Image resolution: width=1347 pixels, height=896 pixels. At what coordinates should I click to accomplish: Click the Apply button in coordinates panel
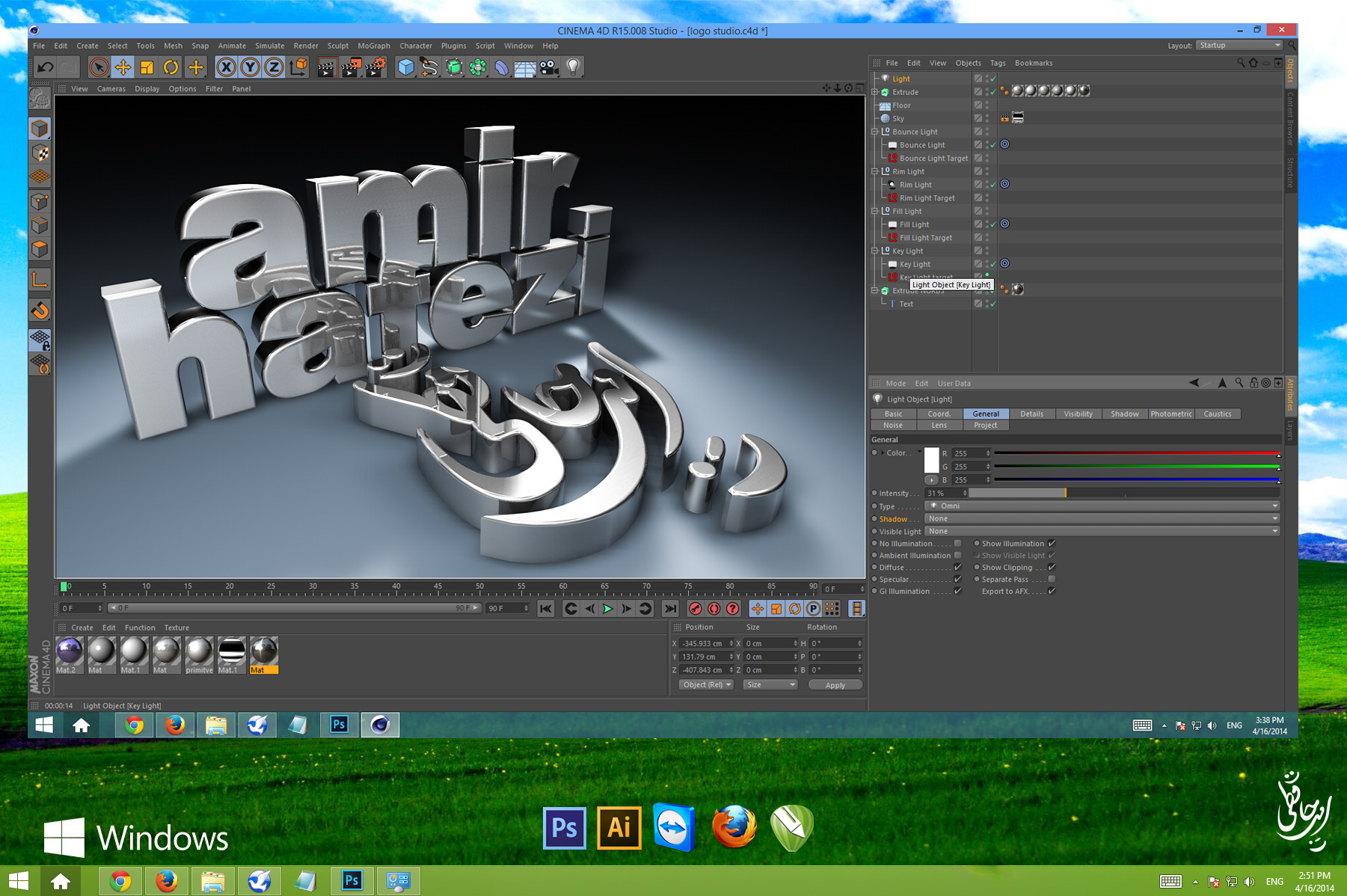click(x=835, y=685)
